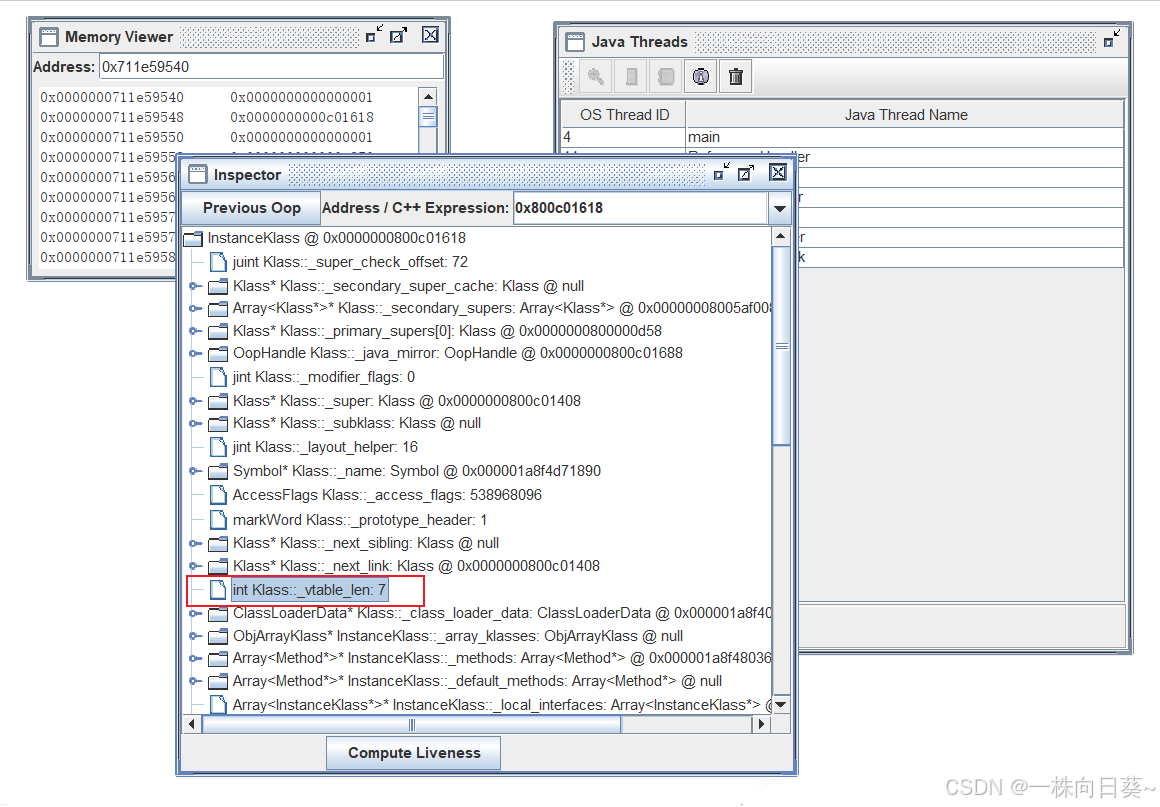This screenshot has width=1160, height=807.
Task: Iconify the Memory Viewer window
Action: pyautogui.click(x=374, y=35)
